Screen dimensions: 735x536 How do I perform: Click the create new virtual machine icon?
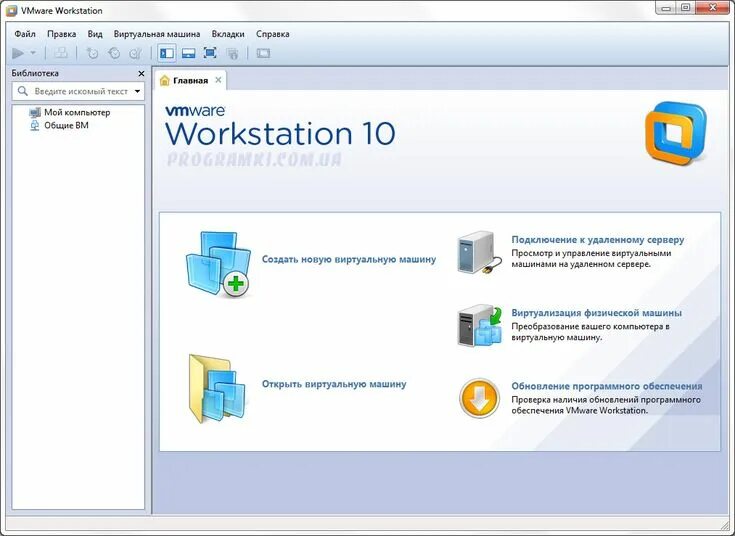click(x=219, y=264)
